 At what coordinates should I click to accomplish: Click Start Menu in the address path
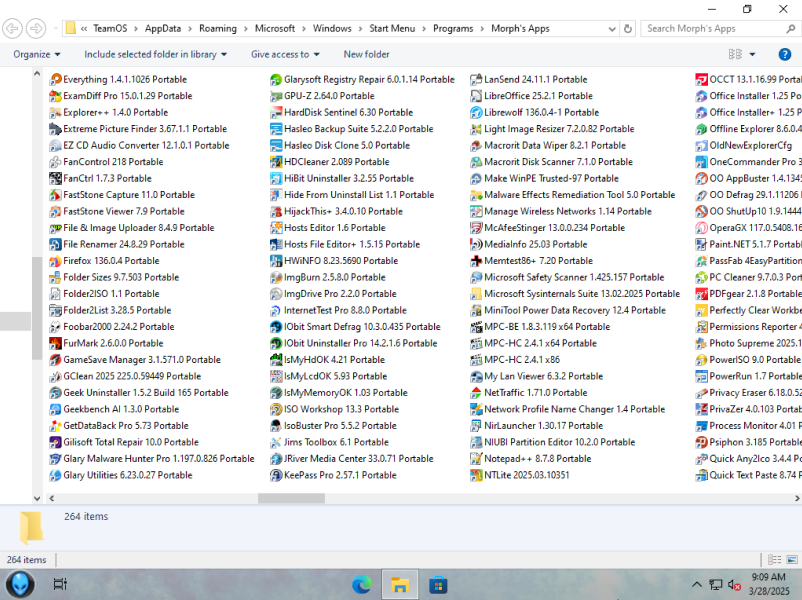(392, 29)
